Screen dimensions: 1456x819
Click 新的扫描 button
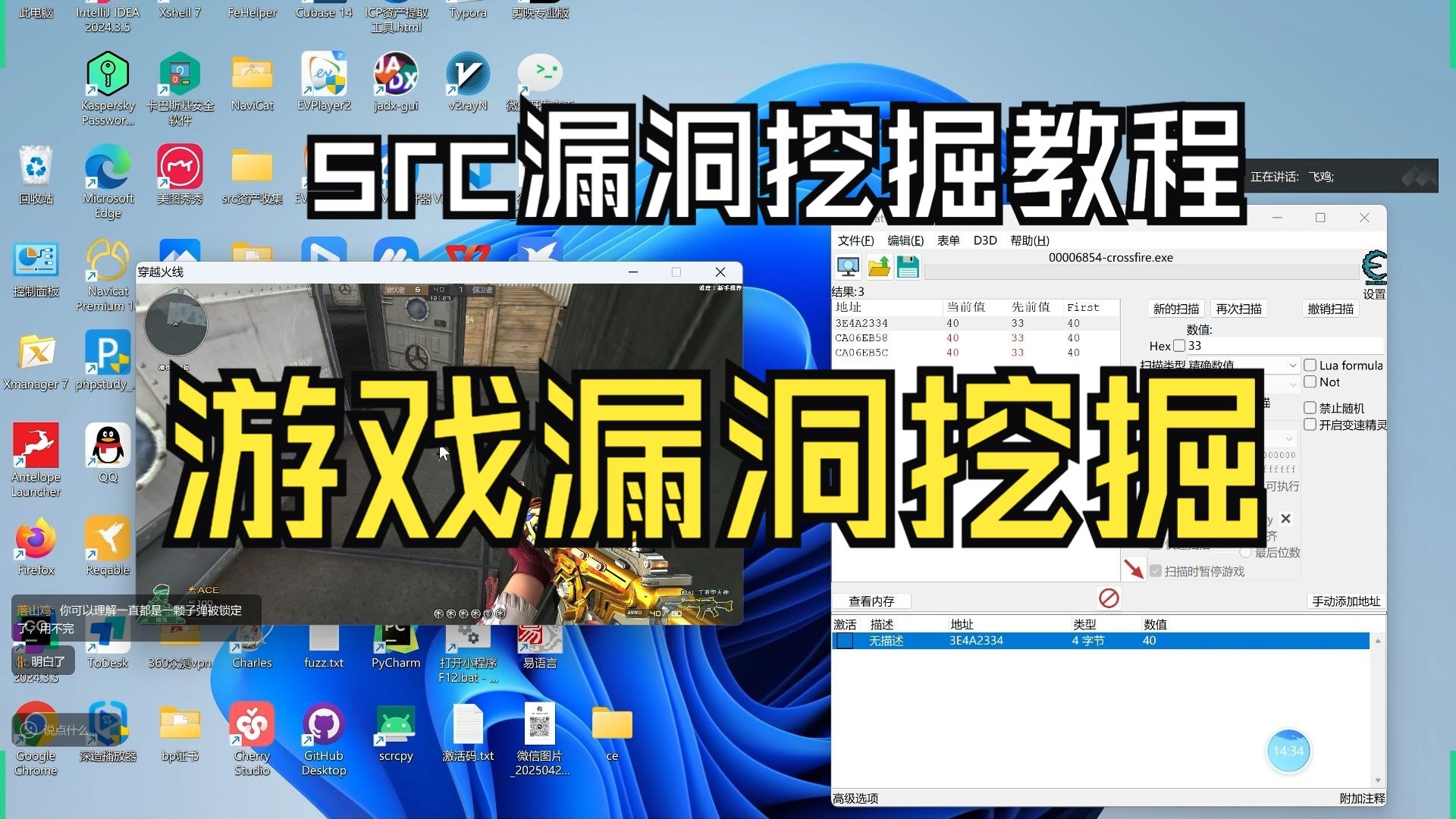point(1176,309)
